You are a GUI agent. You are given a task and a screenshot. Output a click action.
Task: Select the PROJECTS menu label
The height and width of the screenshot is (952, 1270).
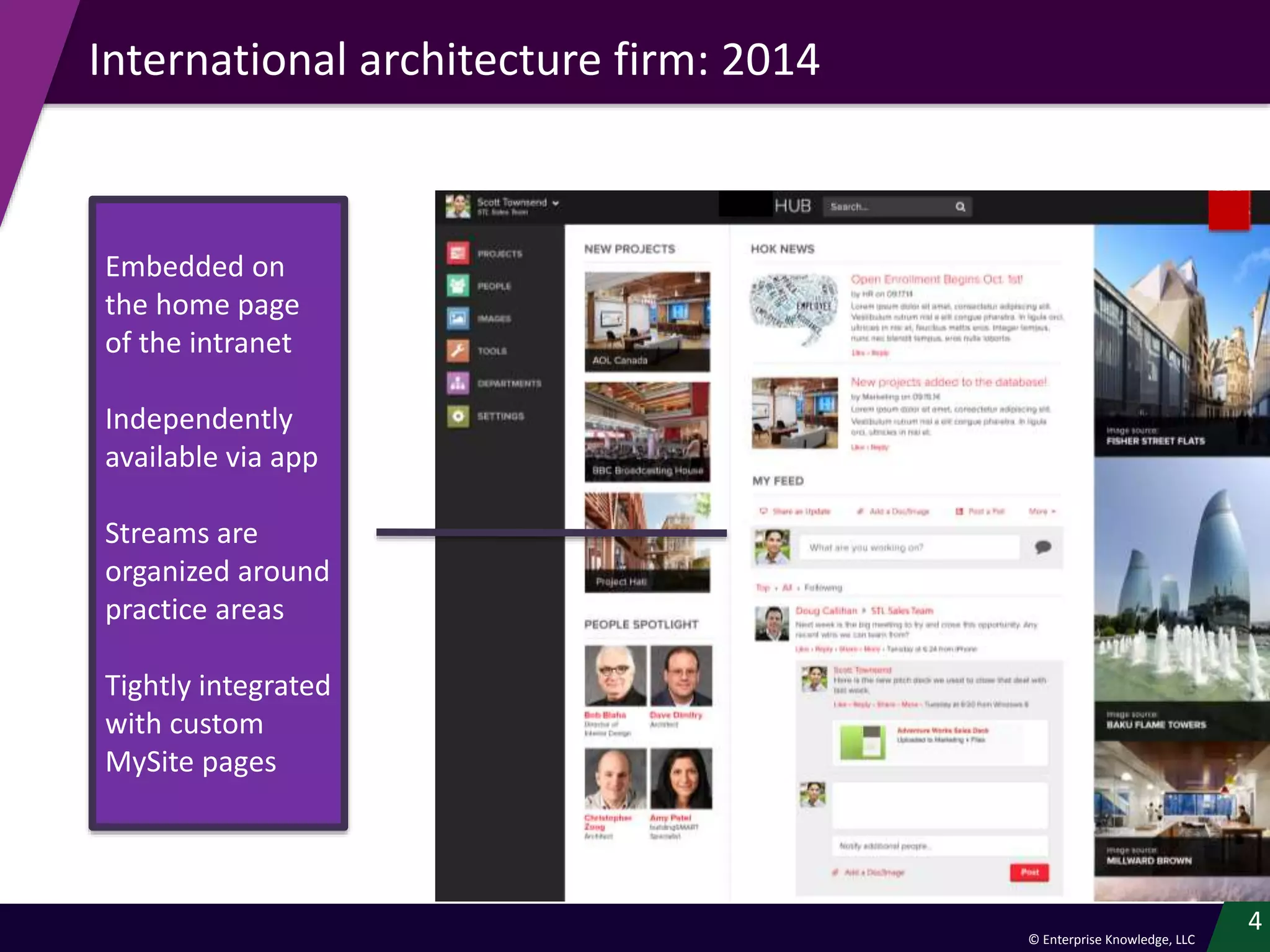[x=500, y=254]
